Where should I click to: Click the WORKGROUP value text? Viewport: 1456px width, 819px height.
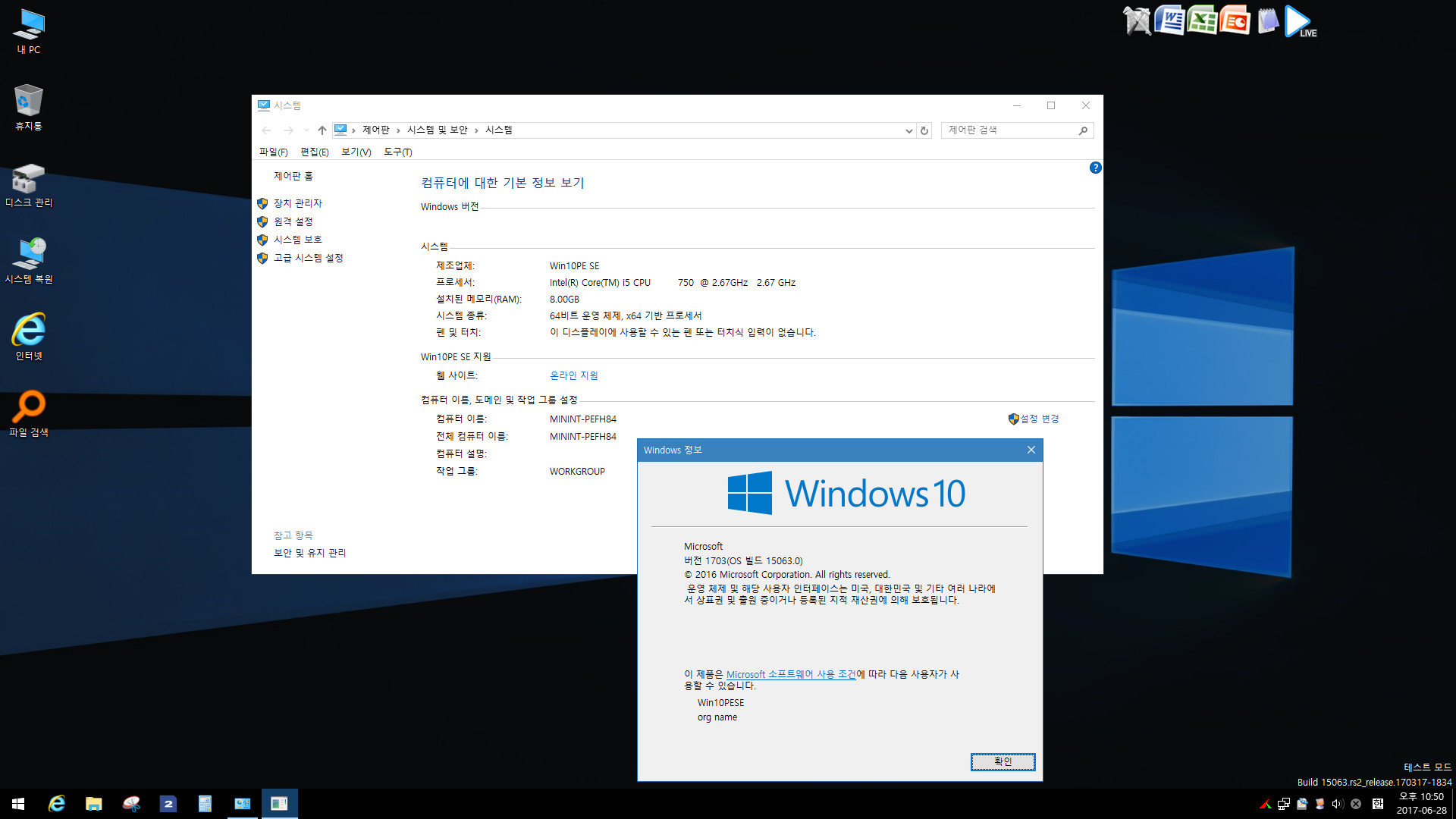(x=577, y=471)
